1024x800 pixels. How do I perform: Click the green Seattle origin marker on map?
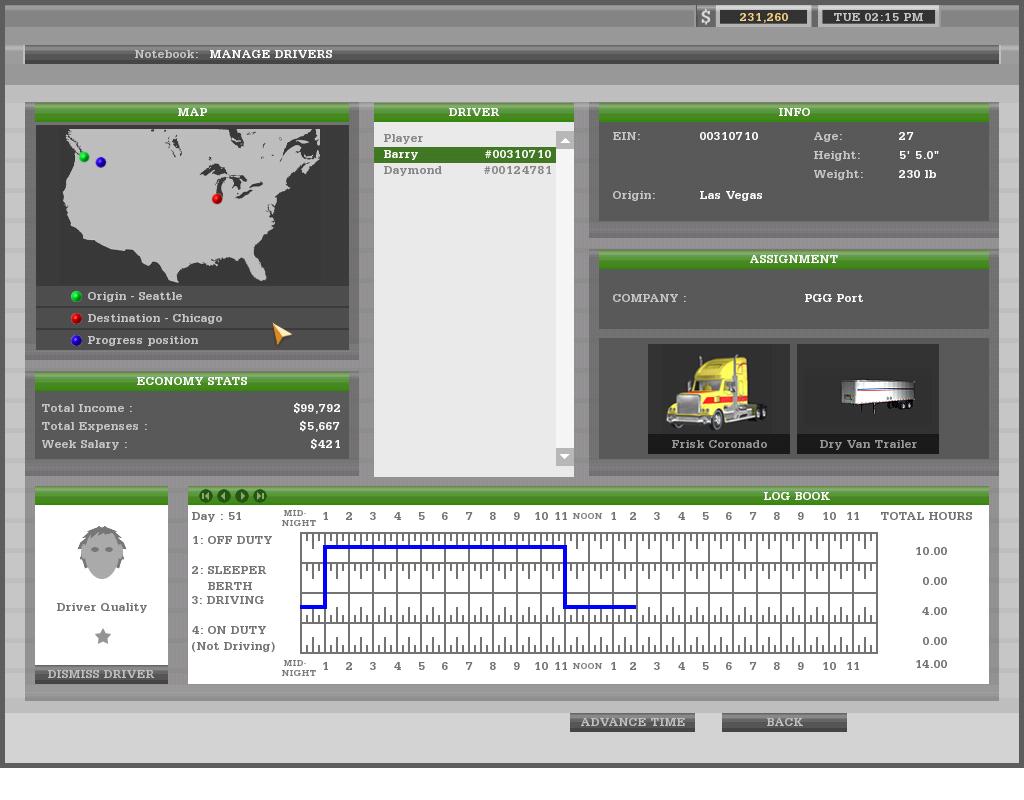point(84,157)
